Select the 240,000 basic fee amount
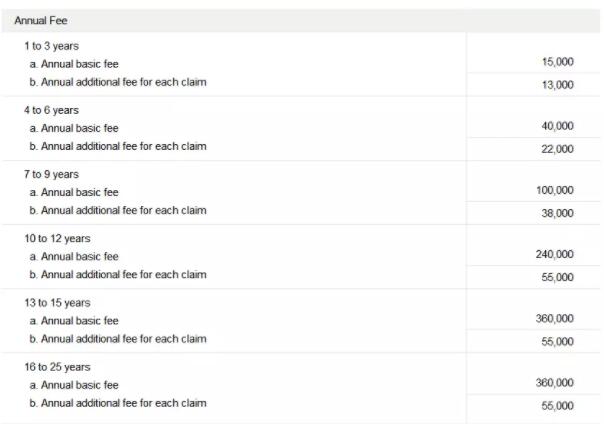The image size is (604, 435). click(x=555, y=254)
